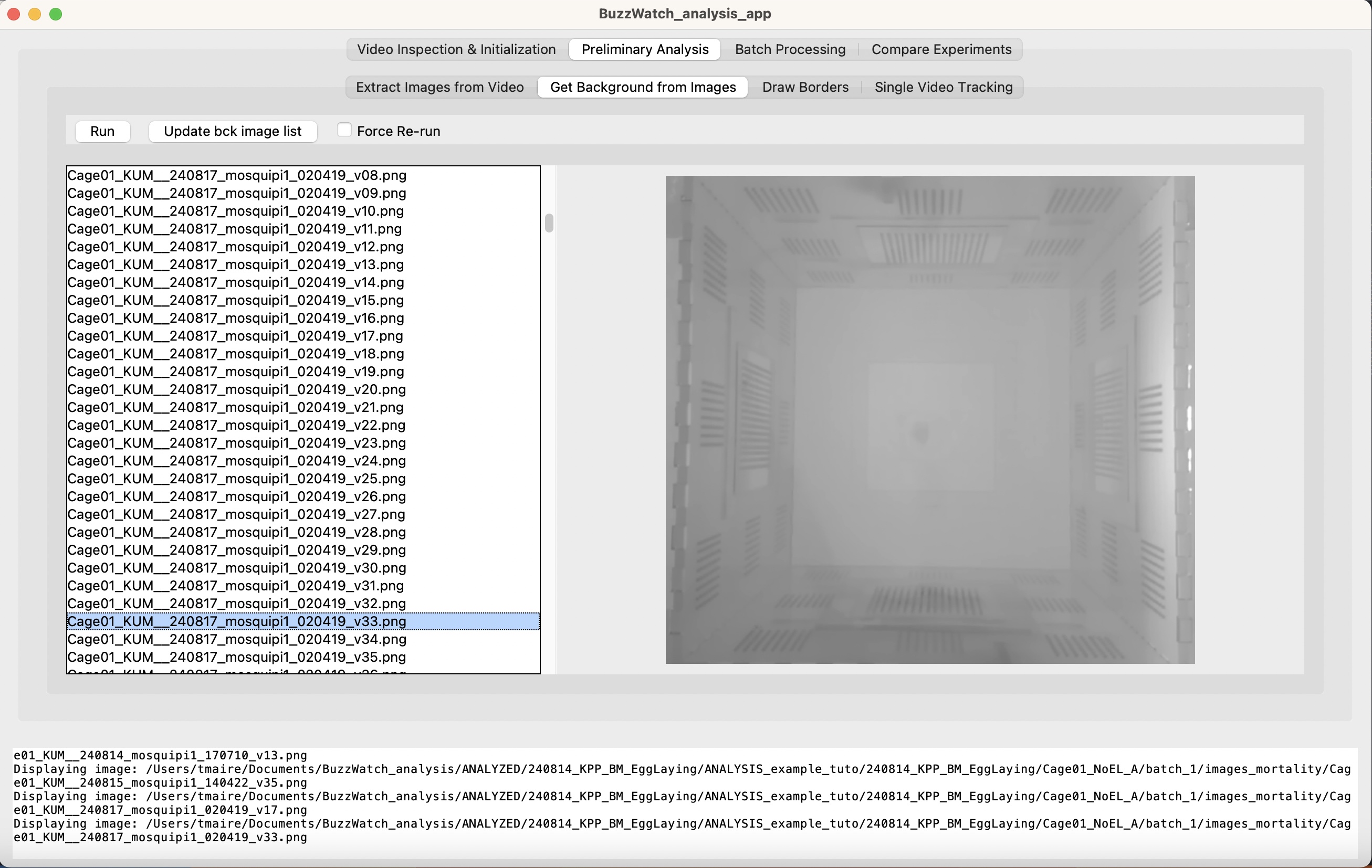The height and width of the screenshot is (868, 1372).
Task: Select Get Background from Images sub-tab
Action: pyautogui.click(x=643, y=87)
